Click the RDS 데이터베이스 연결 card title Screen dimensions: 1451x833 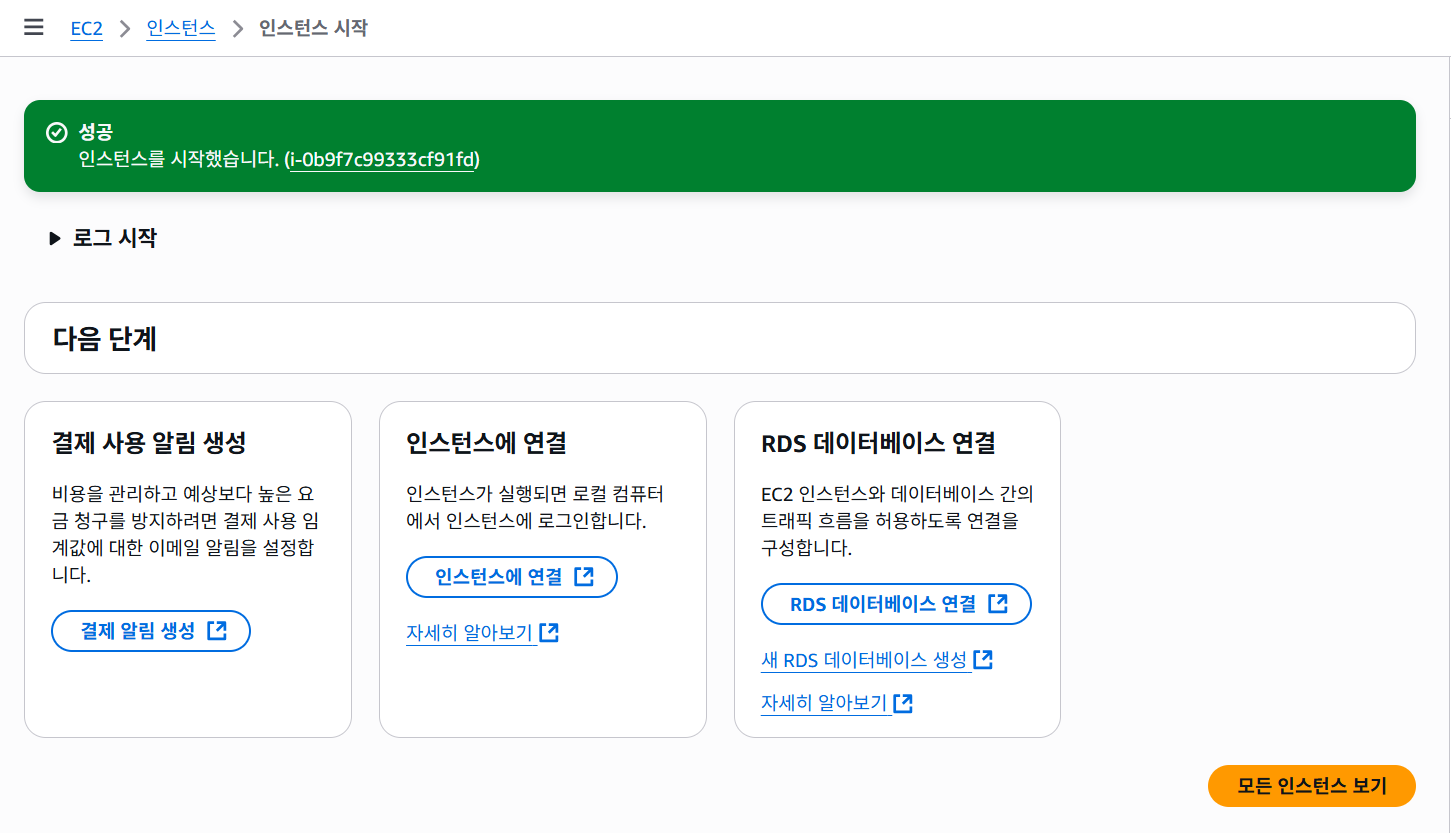tap(878, 442)
